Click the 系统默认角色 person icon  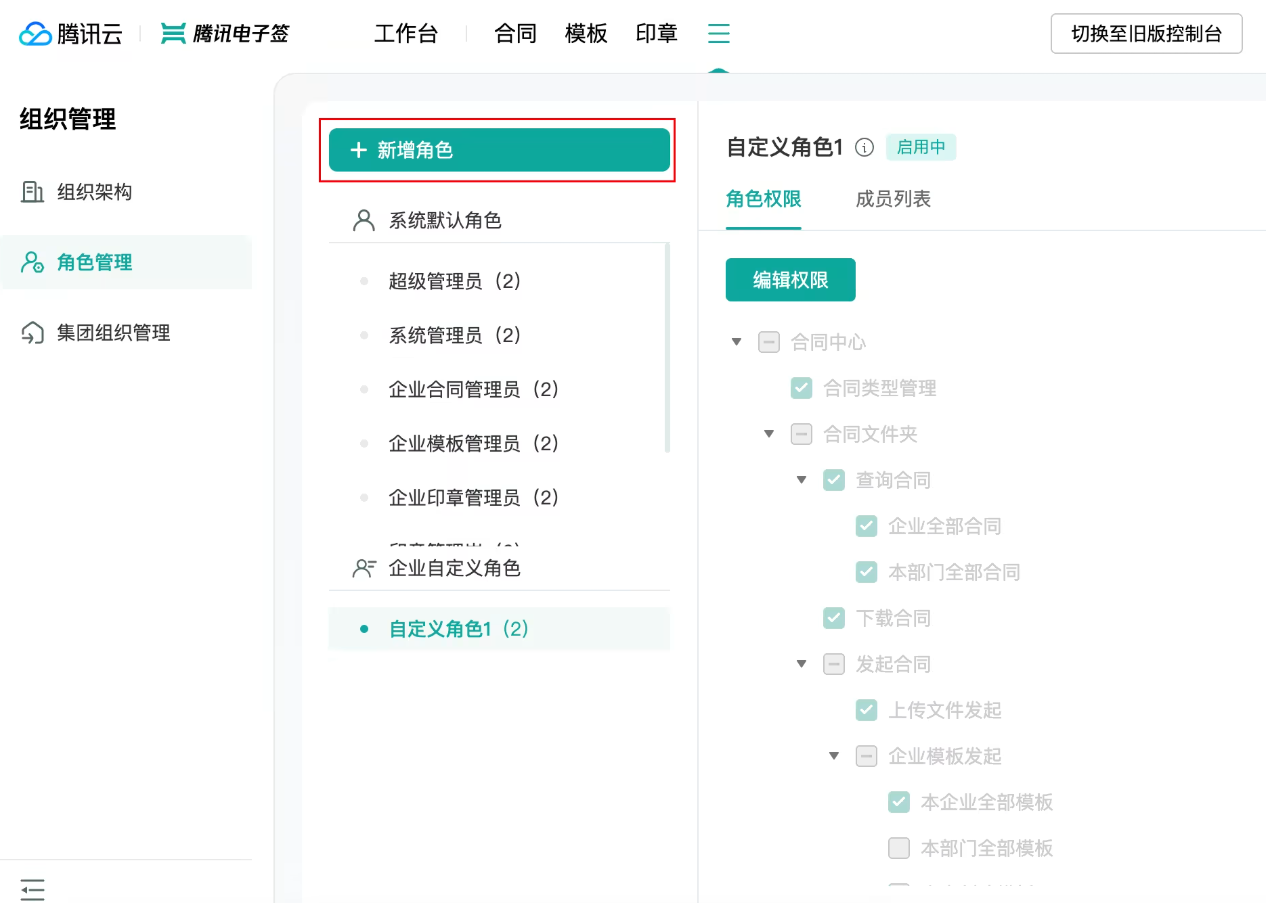(x=362, y=220)
